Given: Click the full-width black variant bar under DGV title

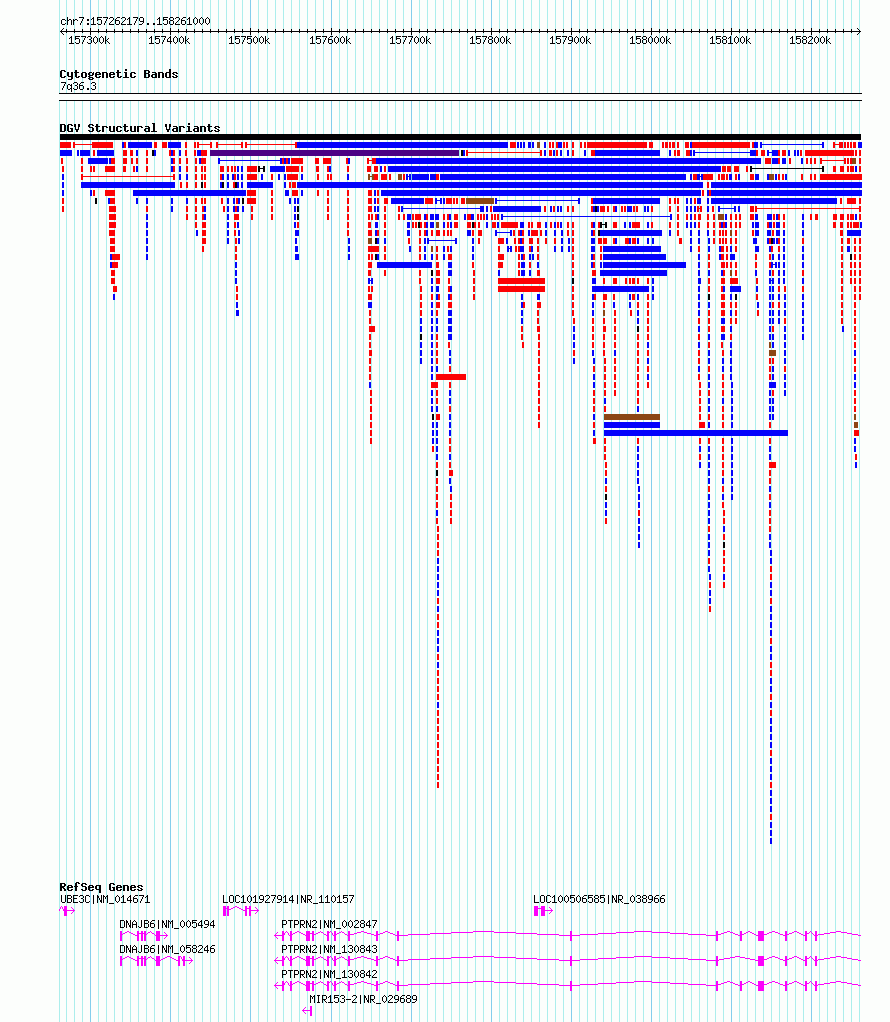Looking at the screenshot, I should tap(460, 137).
